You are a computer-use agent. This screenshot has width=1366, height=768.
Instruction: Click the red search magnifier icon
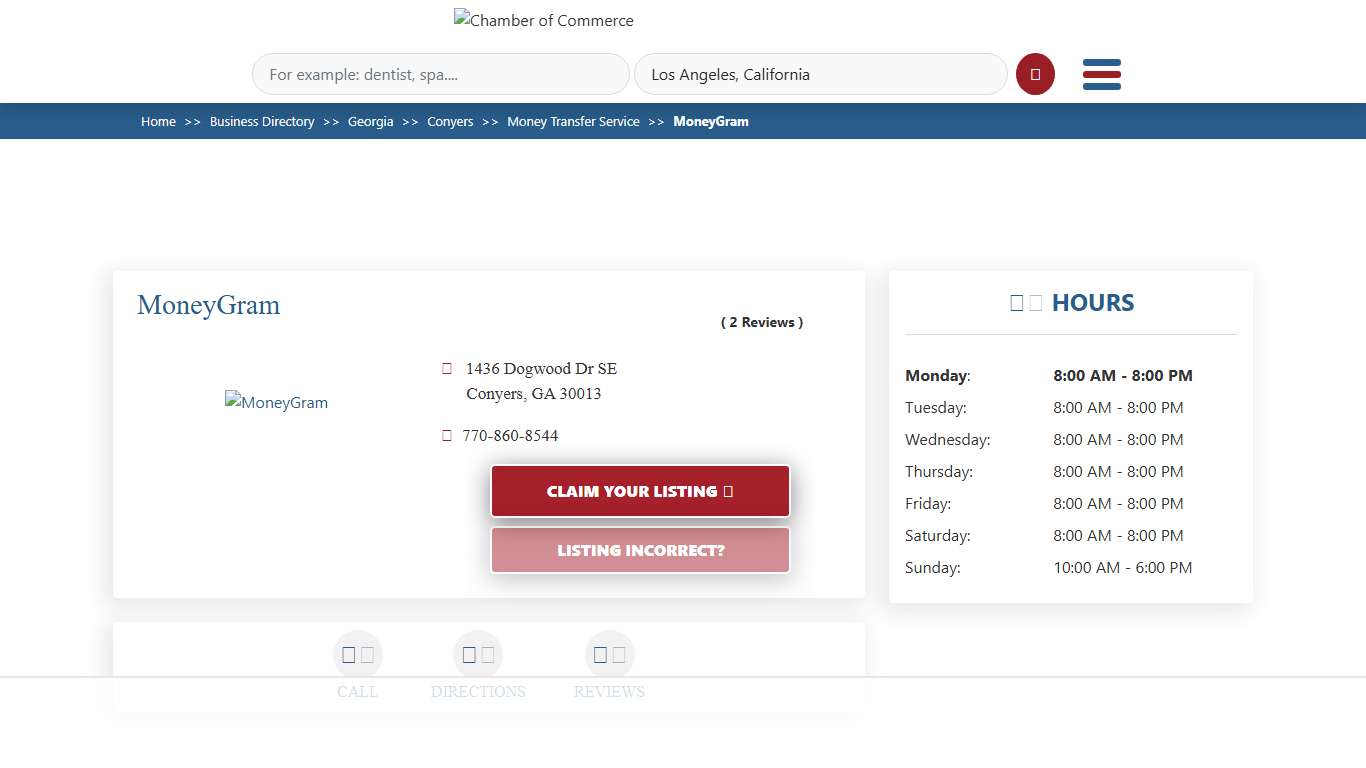[1035, 74]
